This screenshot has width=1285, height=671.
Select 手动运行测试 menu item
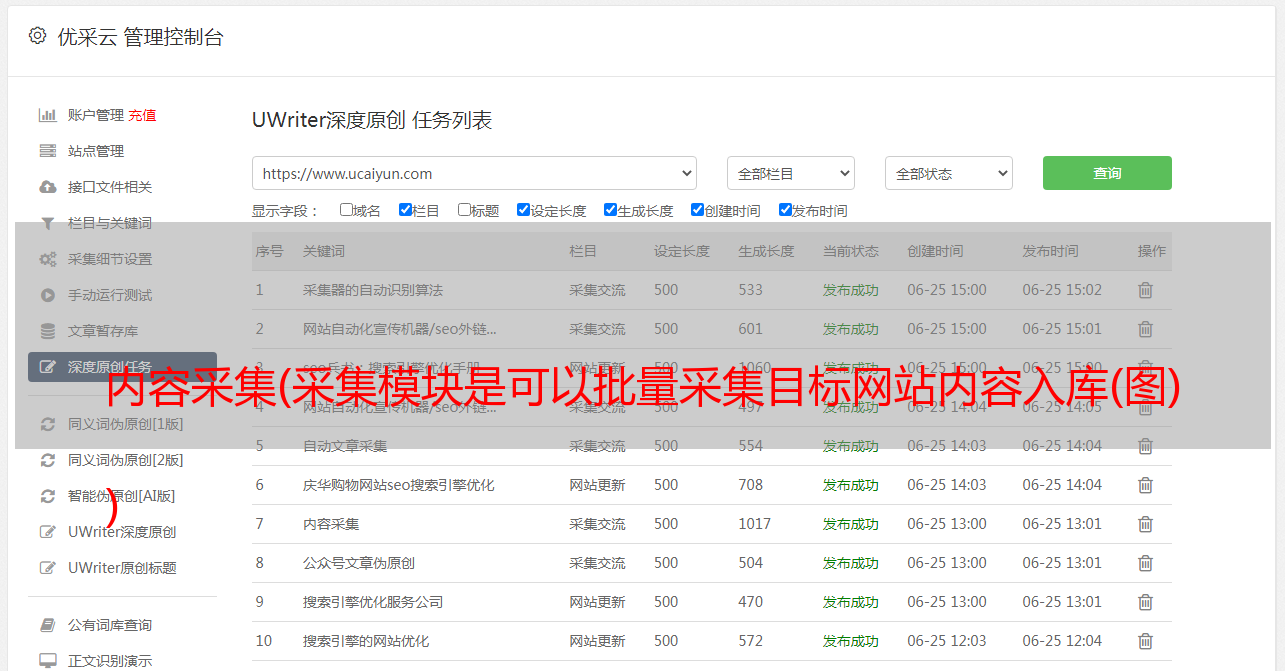110,295
